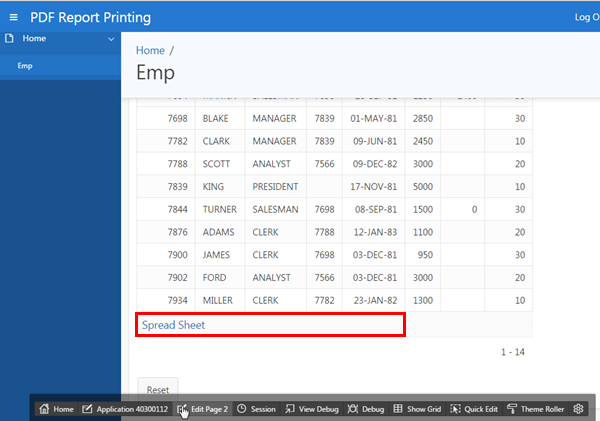Open View Debug in developer toolbar

click(x=312, y=409)
